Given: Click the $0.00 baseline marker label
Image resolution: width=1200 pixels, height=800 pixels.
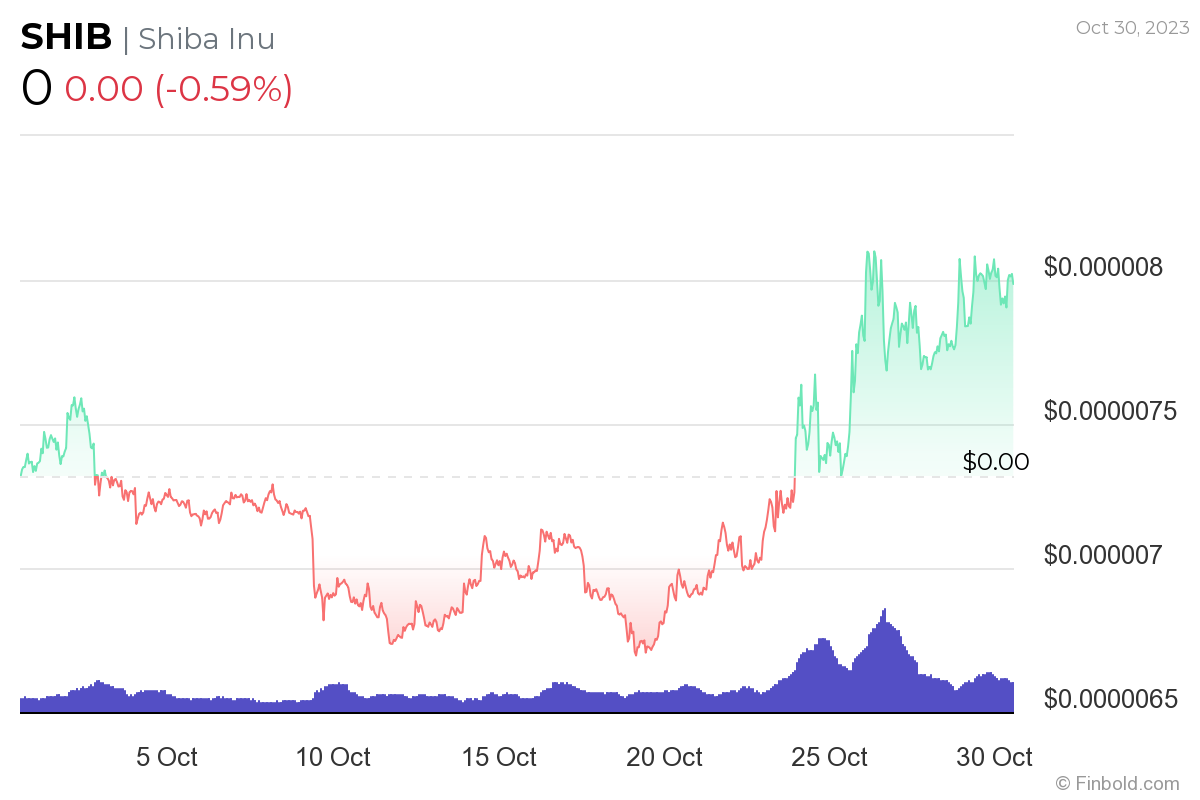Looking at the screenshot, I should pyautogui.click(x=995, y=461).
